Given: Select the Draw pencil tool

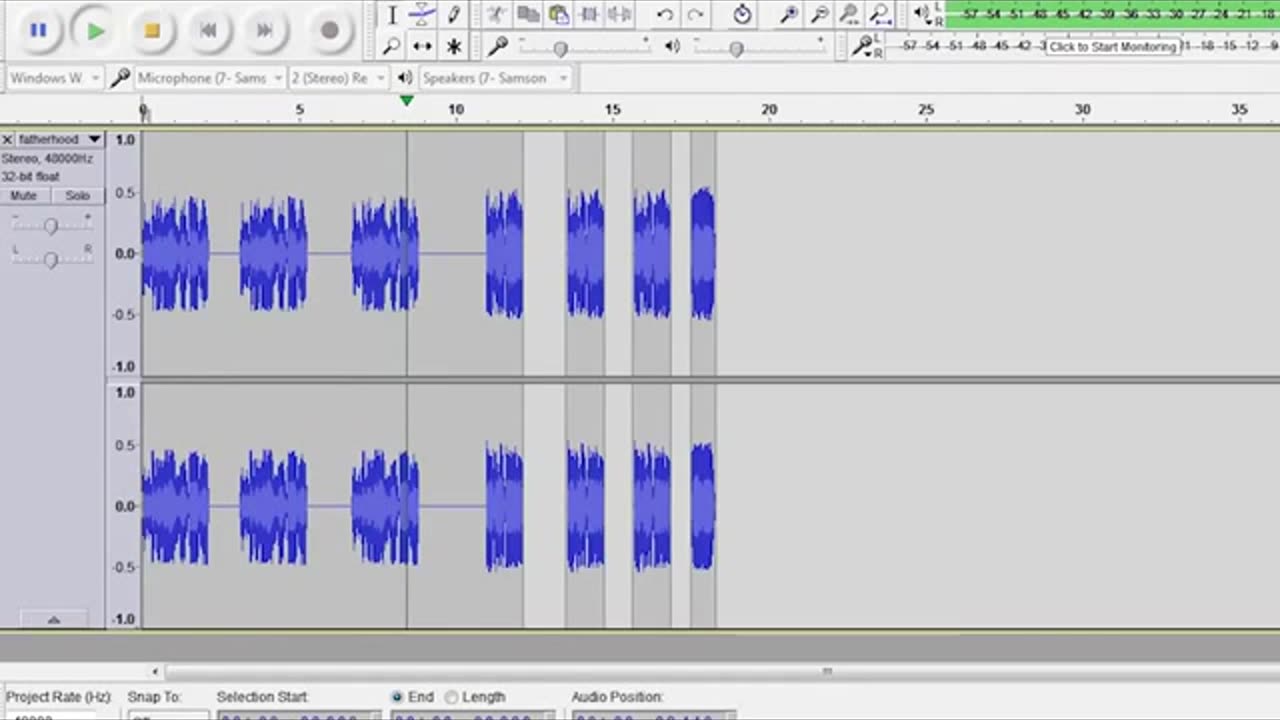Looking at the screenshot, I should pos(454,14).
